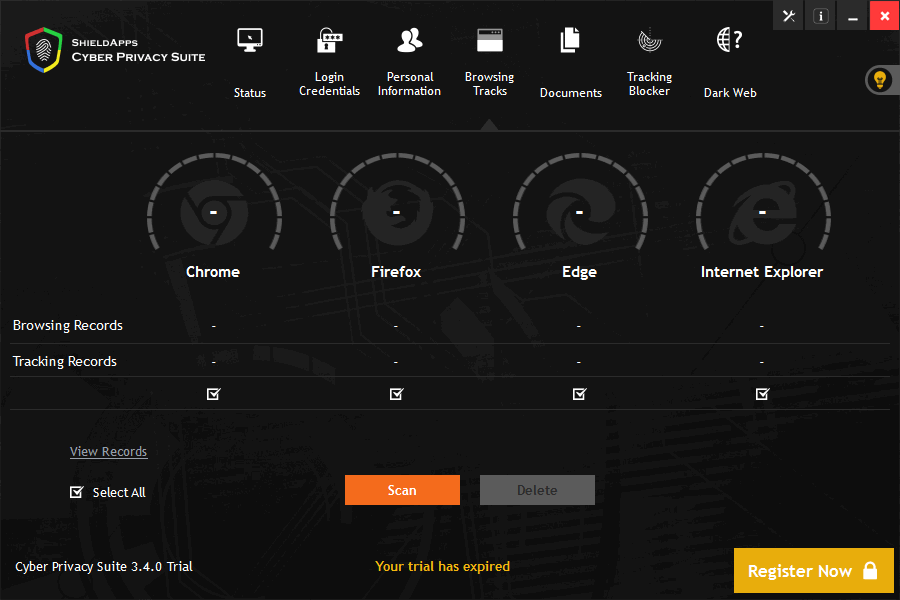Open the Status monitor icon

pyautogui.click(x=250, y=40)
